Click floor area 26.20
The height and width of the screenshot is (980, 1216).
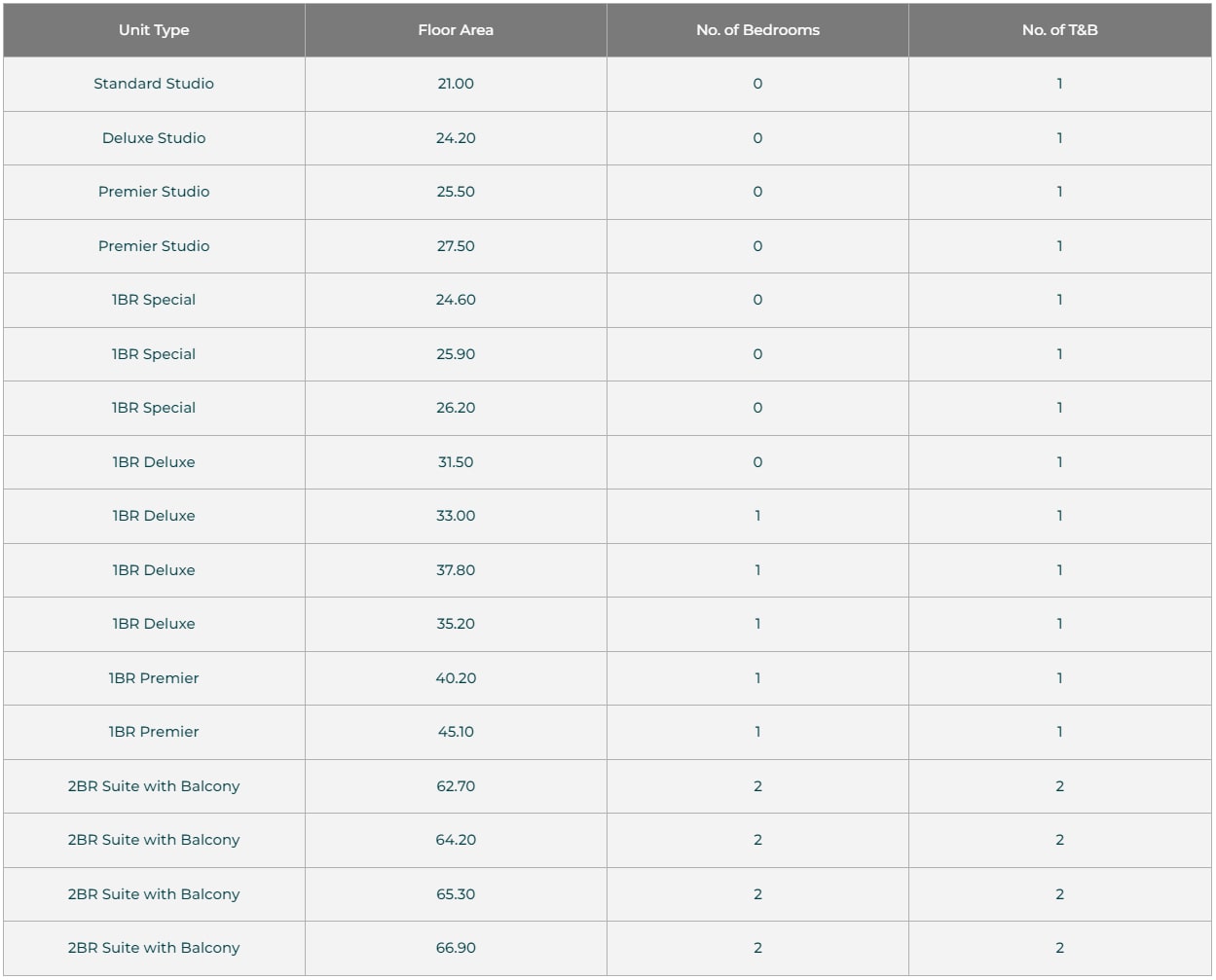pos(456,408)
